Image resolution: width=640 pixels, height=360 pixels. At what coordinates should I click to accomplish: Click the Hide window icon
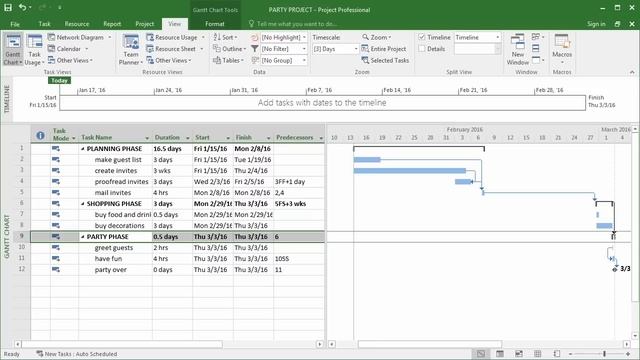click(536, 60)
